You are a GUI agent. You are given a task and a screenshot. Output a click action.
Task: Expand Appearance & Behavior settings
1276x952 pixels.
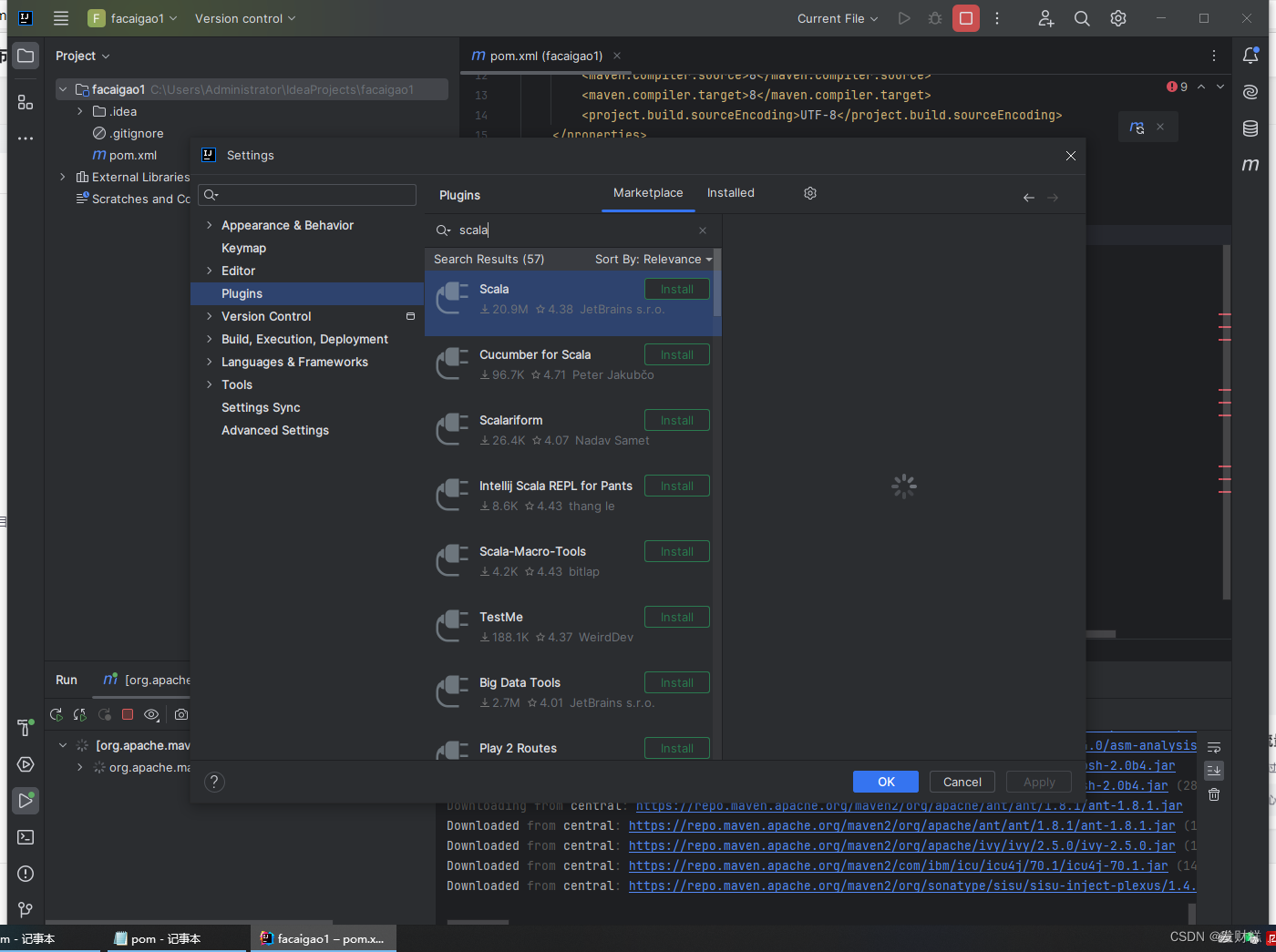(209, 225)
